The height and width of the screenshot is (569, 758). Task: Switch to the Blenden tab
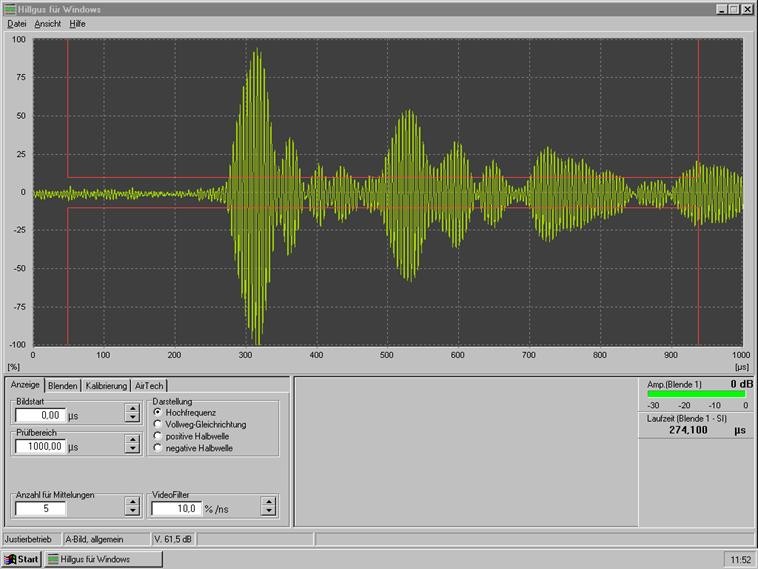click(x=62, y=385)
